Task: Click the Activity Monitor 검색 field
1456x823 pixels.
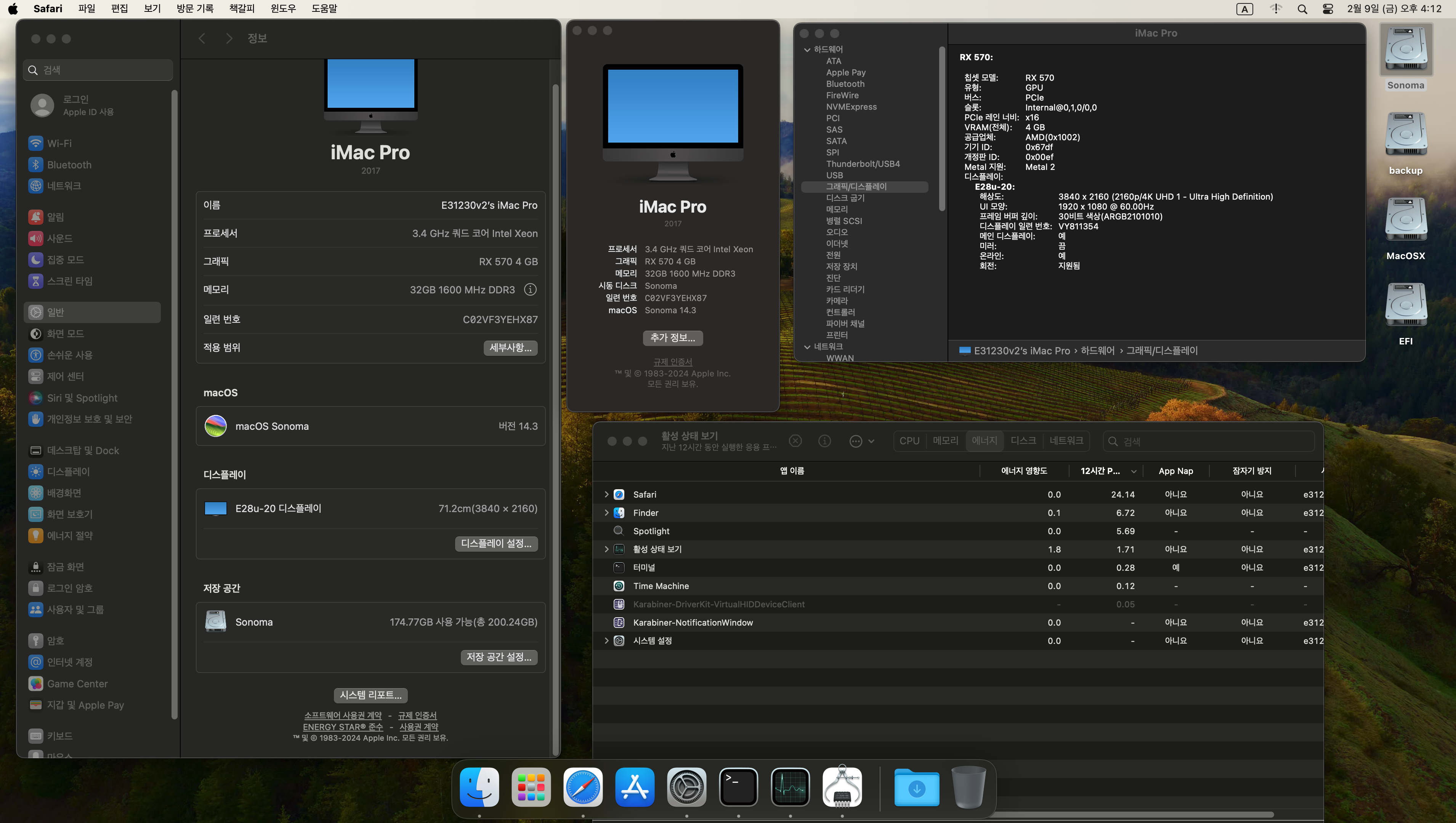Action: (1208, 442)
